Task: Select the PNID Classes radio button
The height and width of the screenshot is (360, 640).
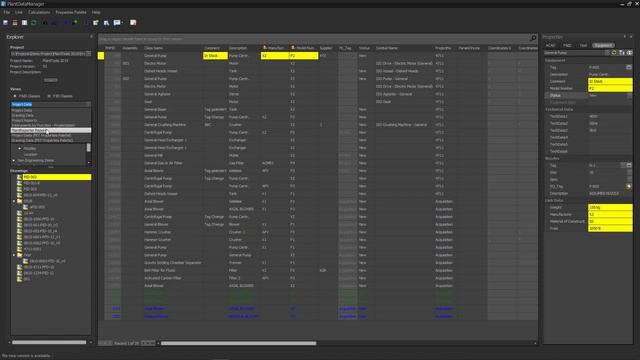Action: [x=15, y=96]
